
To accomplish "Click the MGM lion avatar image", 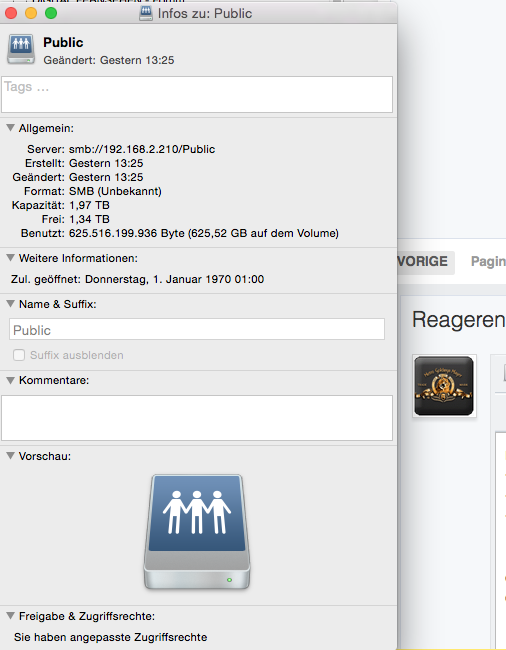I will [444, 386].
